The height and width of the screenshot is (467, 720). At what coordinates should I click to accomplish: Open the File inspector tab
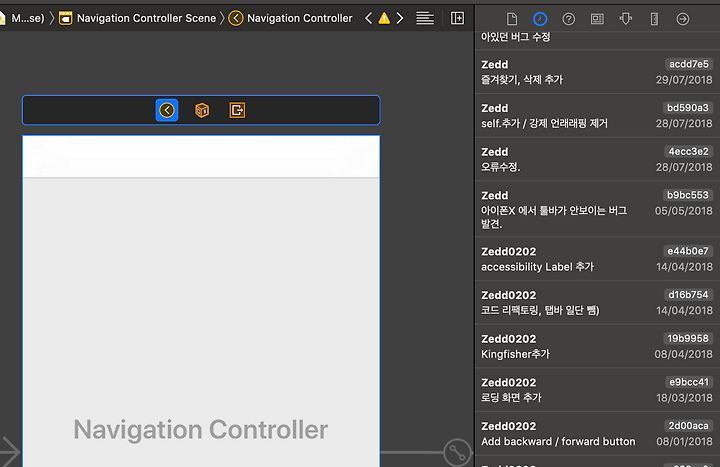point(512,19)
